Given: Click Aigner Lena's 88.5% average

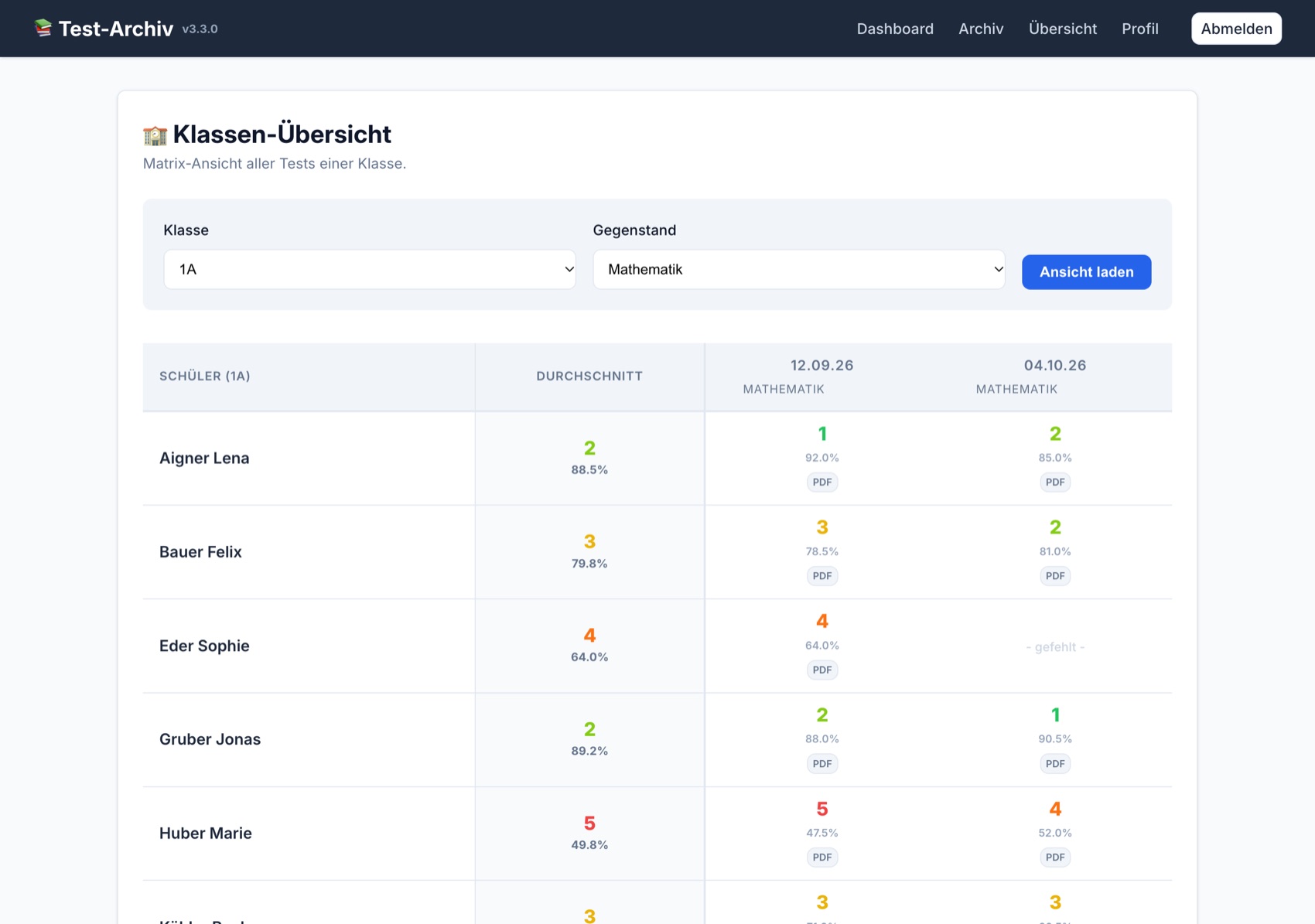Looking at the screenshot, I should 589,470.
